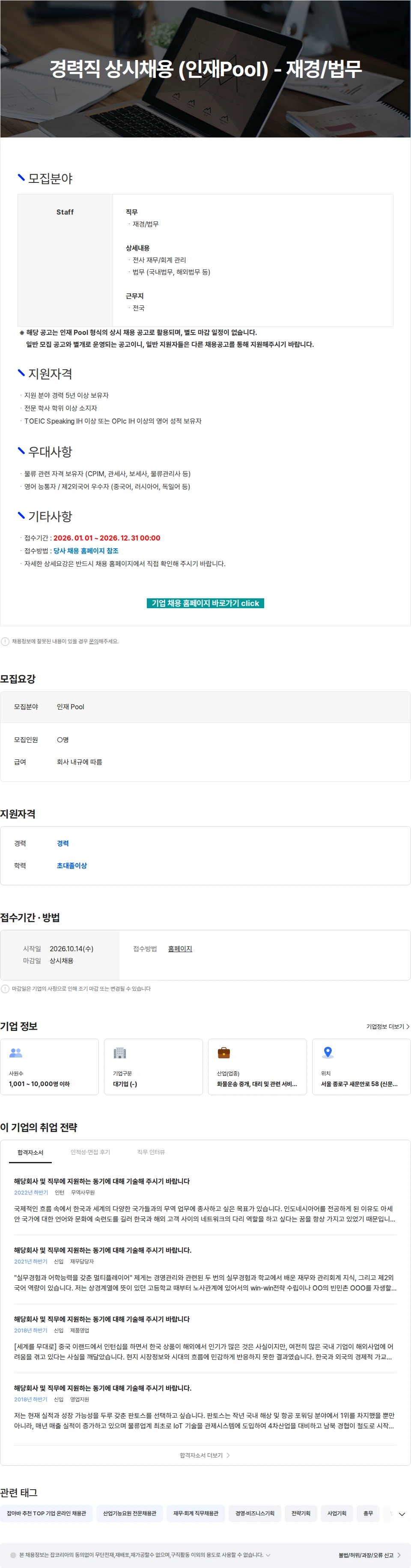
Task: Click the Staff row header cell
Action: [65, 260]
